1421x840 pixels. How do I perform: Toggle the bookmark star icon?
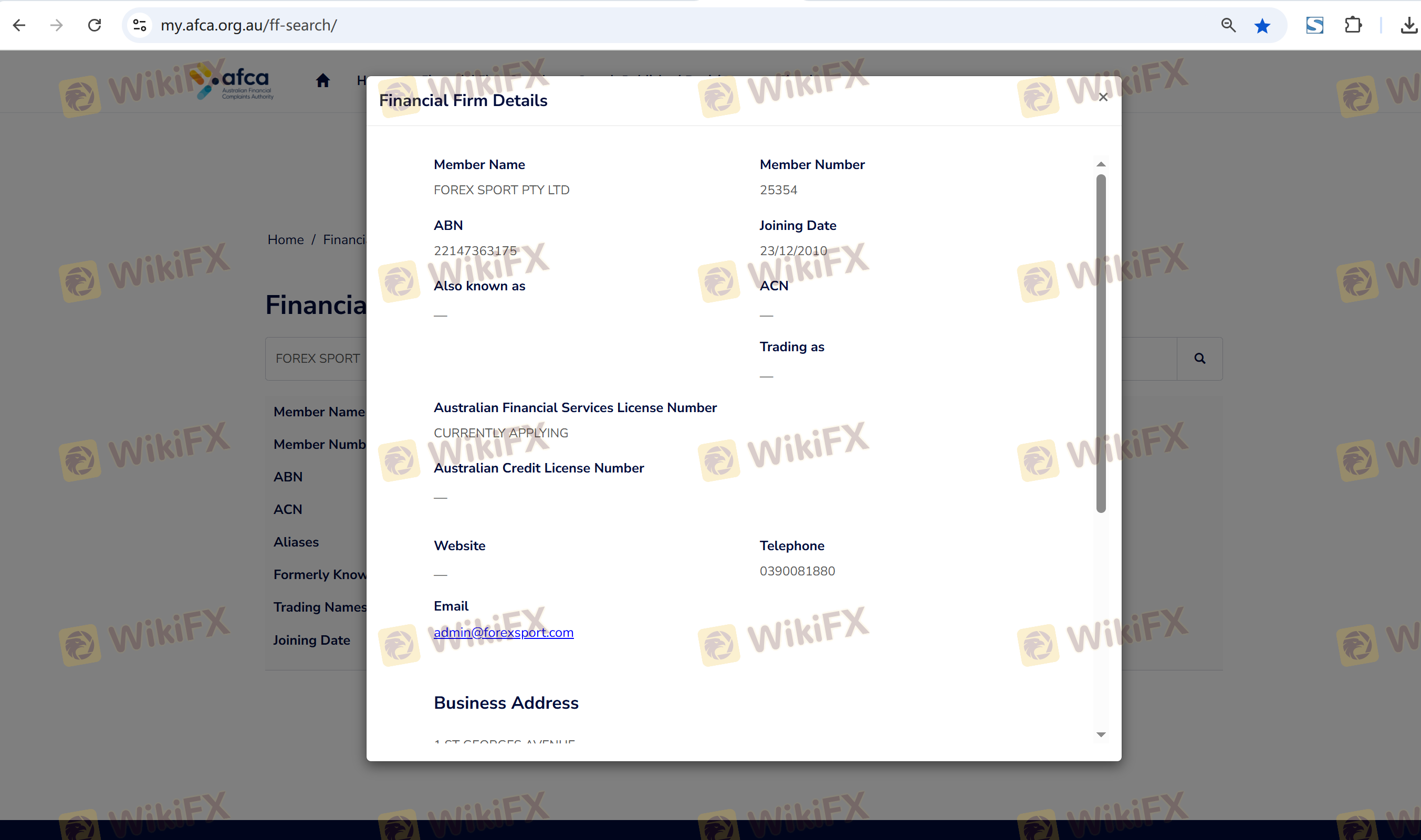click(1262, 26)
